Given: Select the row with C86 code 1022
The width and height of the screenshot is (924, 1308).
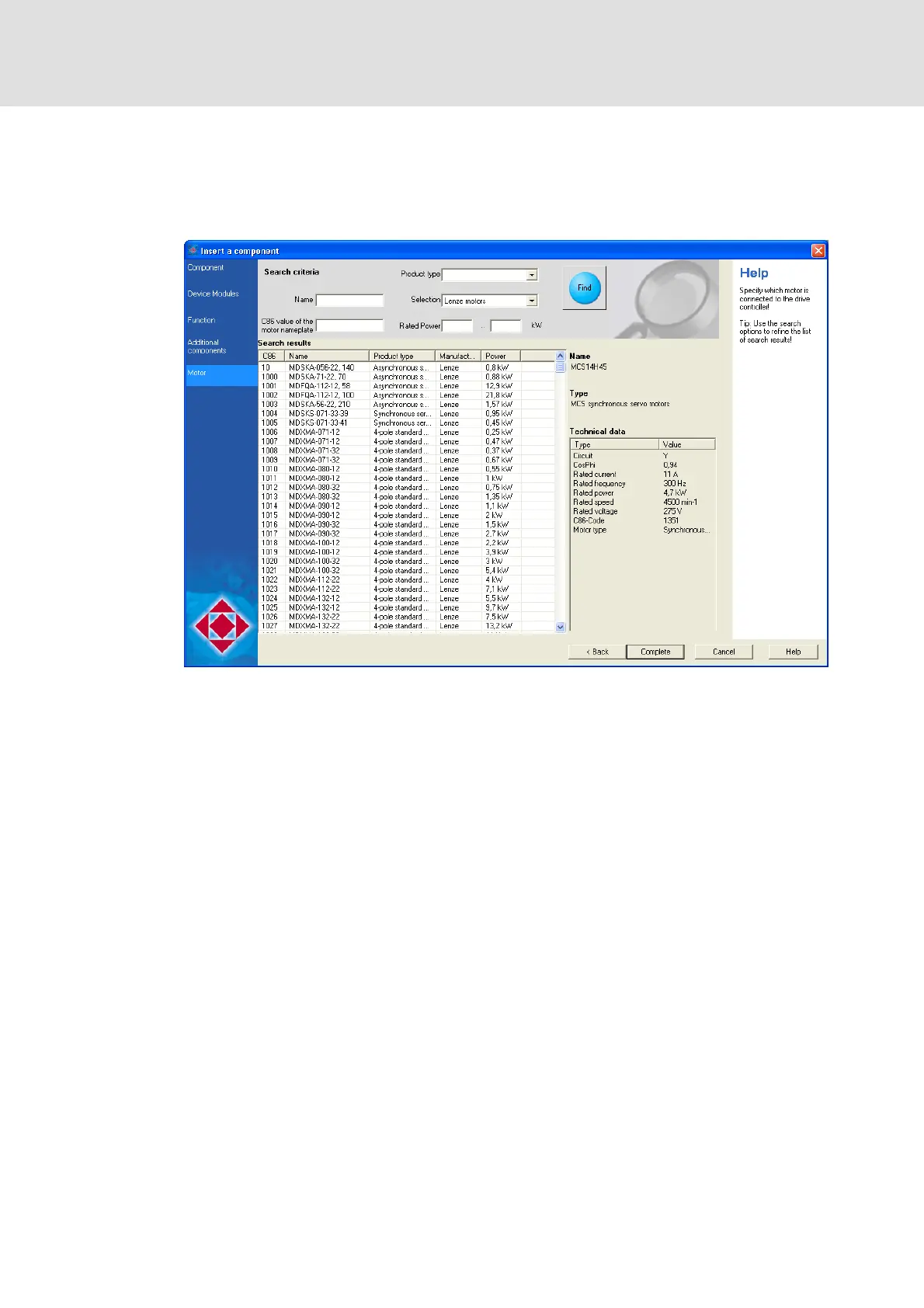Looking at the screenshot, I should click(x=407, y=579).
